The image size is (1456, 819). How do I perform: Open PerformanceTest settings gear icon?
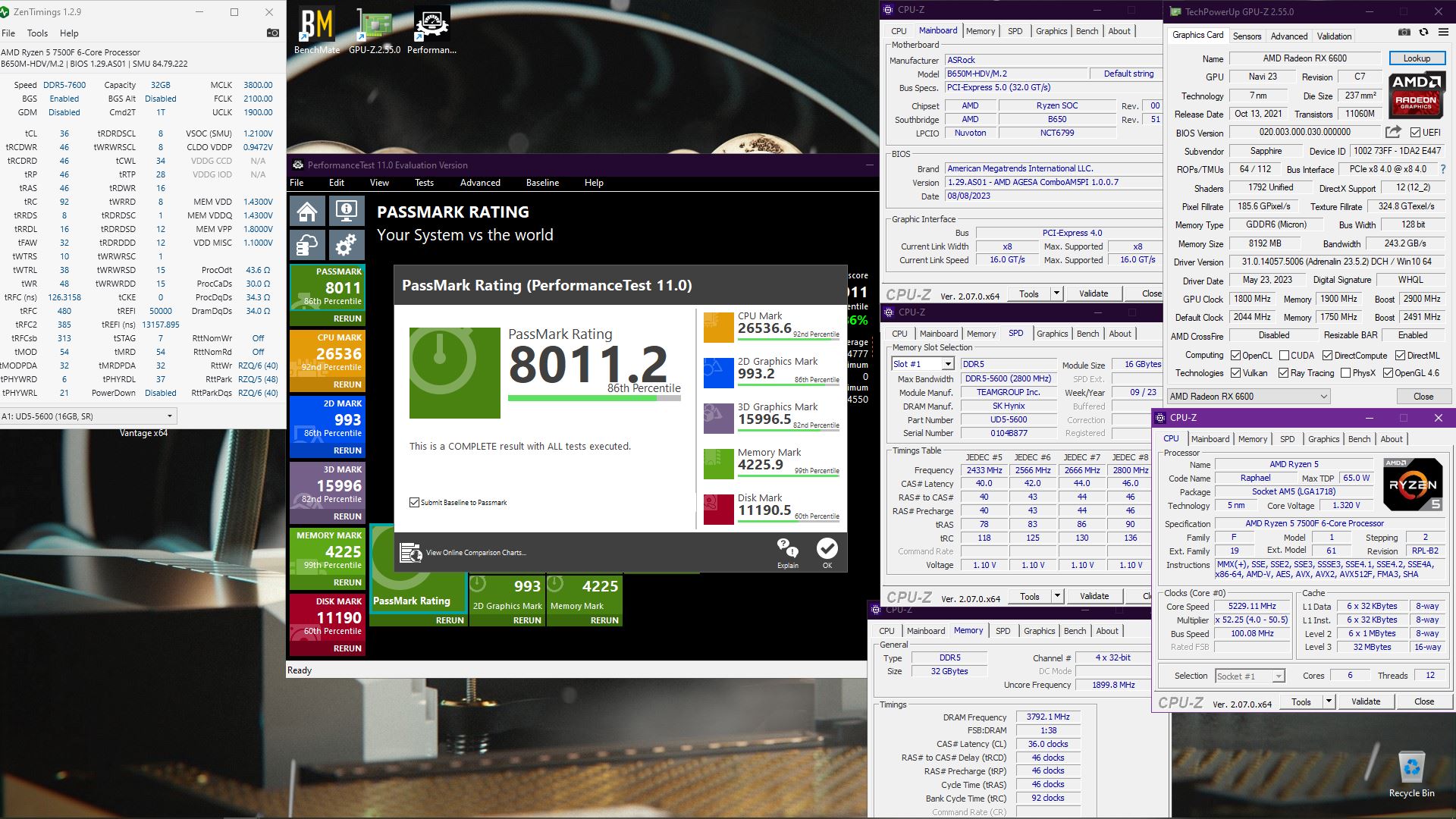[347, 245]
